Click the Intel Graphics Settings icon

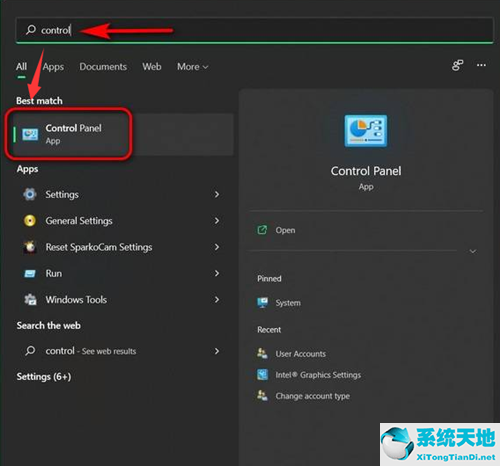(262, 375)
